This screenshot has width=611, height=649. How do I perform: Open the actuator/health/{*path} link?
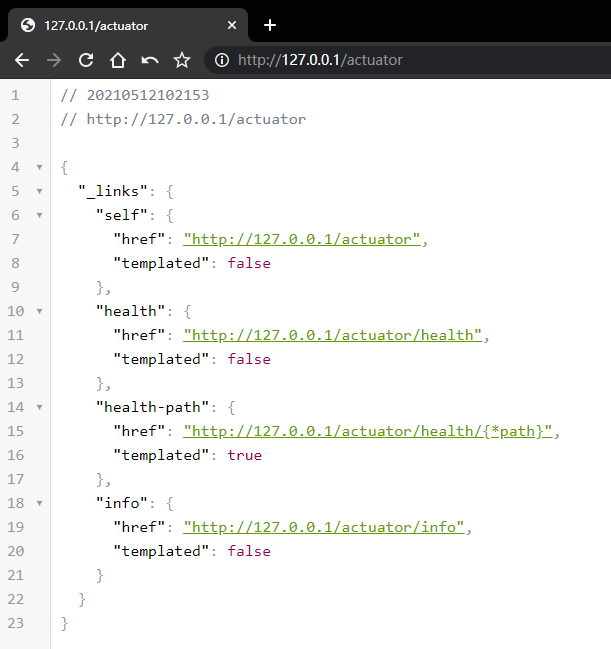(368, 431)
